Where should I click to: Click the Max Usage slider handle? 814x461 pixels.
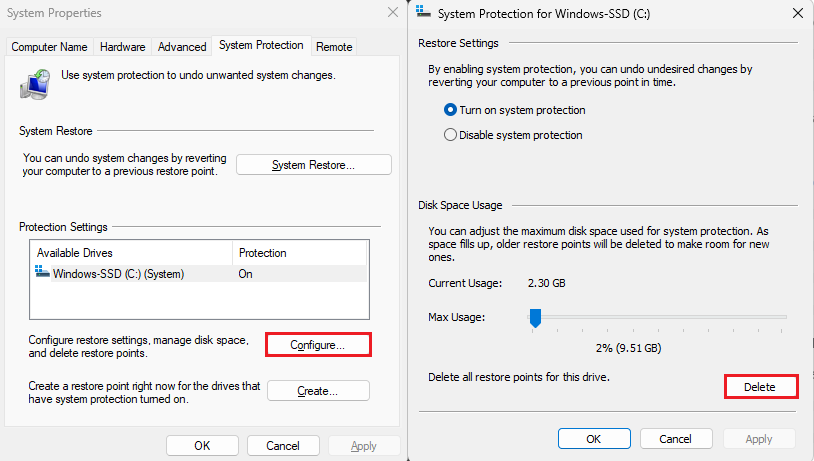pyautogui.click(x=535, y=318)
